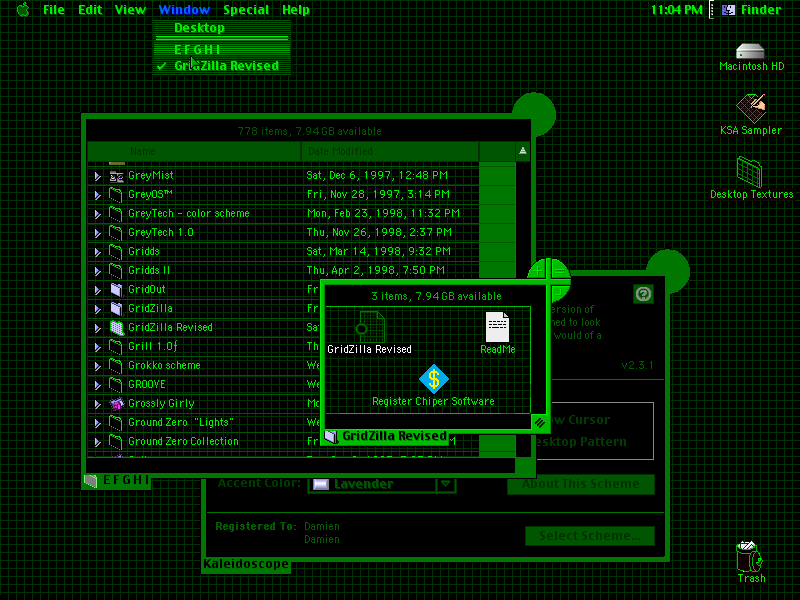800x600 pixels.
Task: Click the GreyMist item icon in list
Action: tap(116, 176)
